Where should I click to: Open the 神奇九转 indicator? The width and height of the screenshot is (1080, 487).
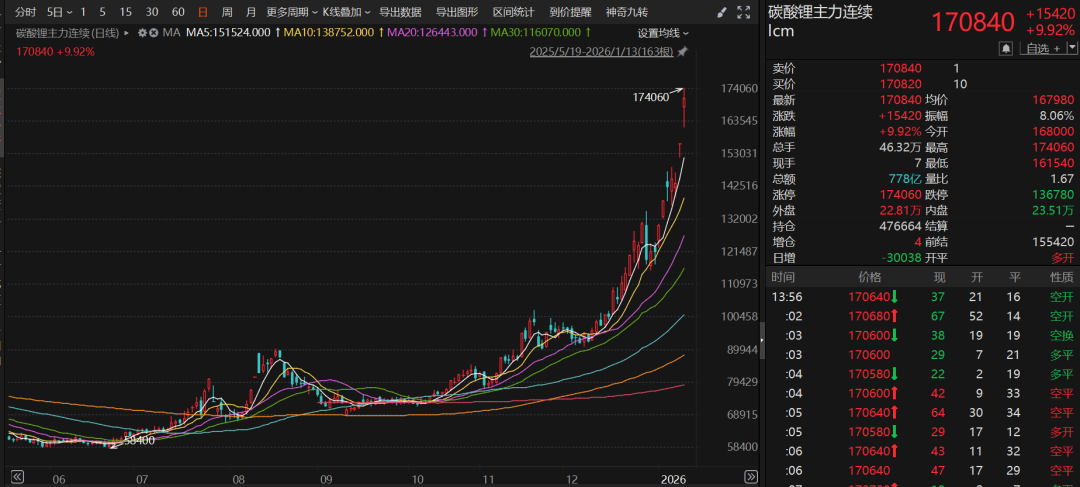coord(627,12)
